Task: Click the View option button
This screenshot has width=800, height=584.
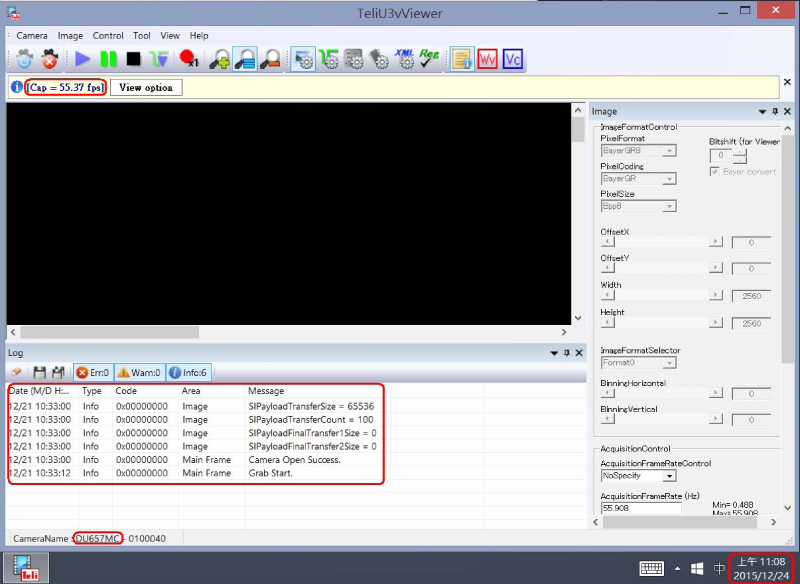Action: 146,87
